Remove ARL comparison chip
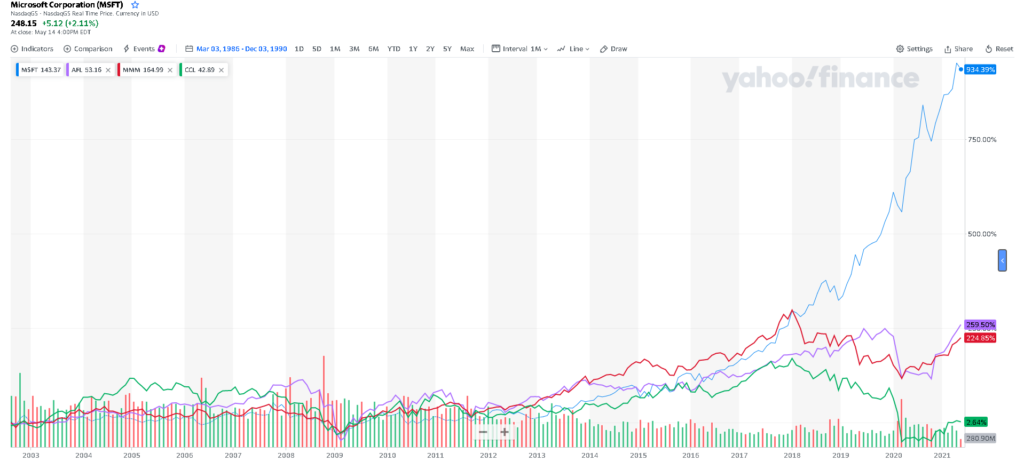This screenshot has height=461, width=1024. point(107,69)
